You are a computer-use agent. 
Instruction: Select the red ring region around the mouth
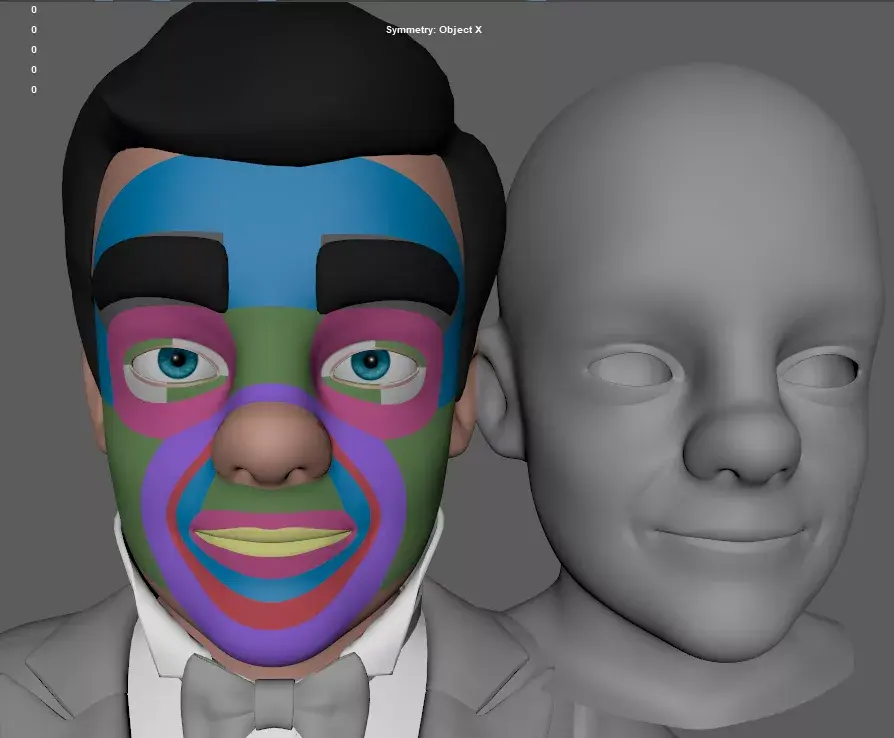point(272,611)
